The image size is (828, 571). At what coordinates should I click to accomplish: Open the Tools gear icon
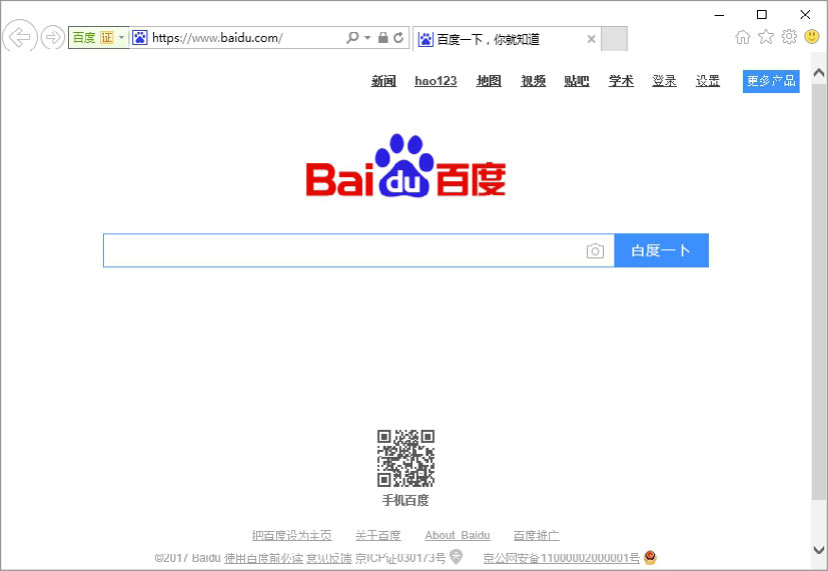(789, 36)
